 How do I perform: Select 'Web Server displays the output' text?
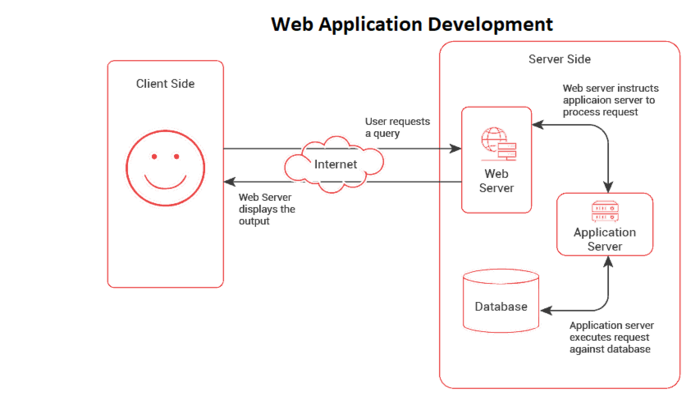click(x=267, y=209)
